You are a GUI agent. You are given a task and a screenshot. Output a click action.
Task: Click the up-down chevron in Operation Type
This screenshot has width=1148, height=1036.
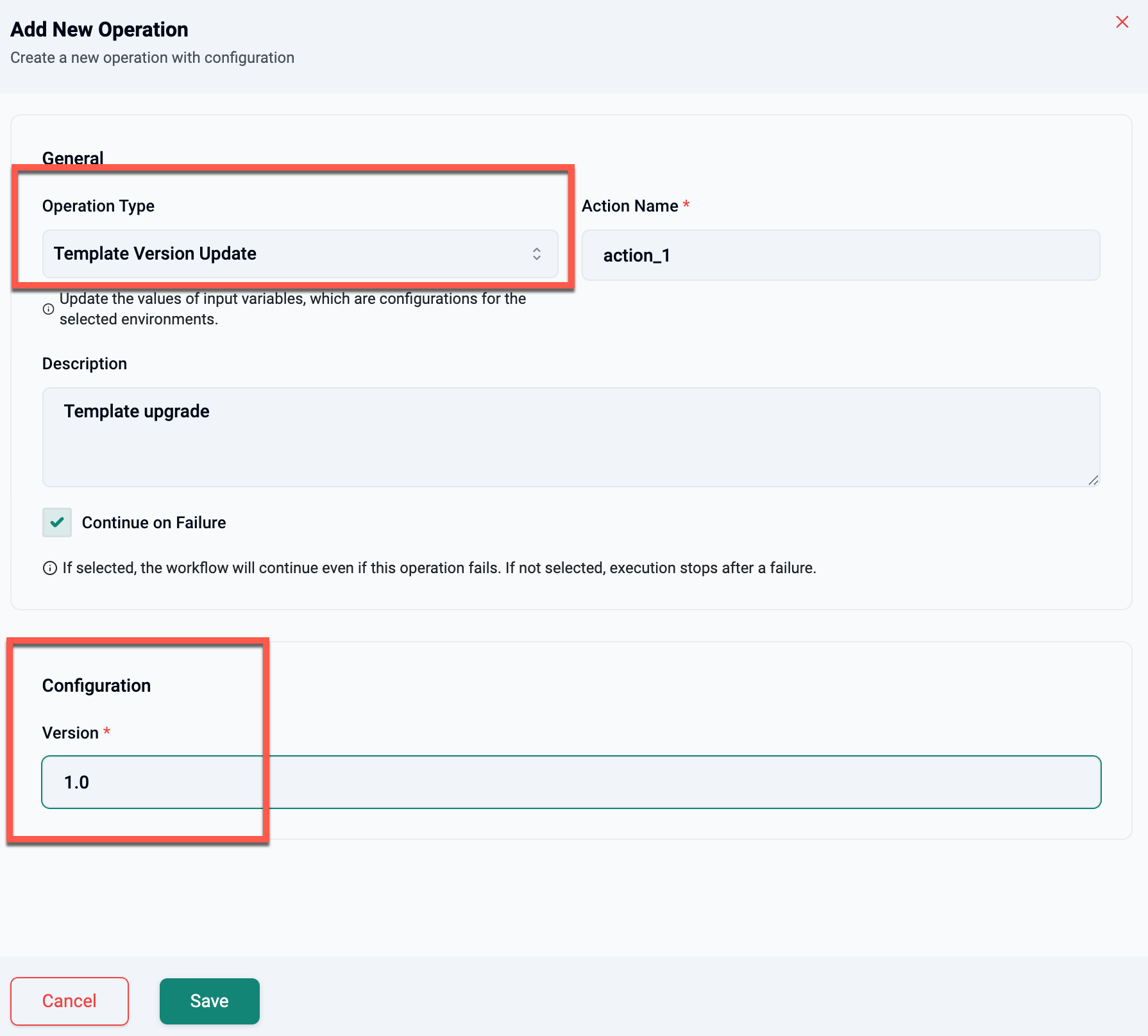coord(536,254)
